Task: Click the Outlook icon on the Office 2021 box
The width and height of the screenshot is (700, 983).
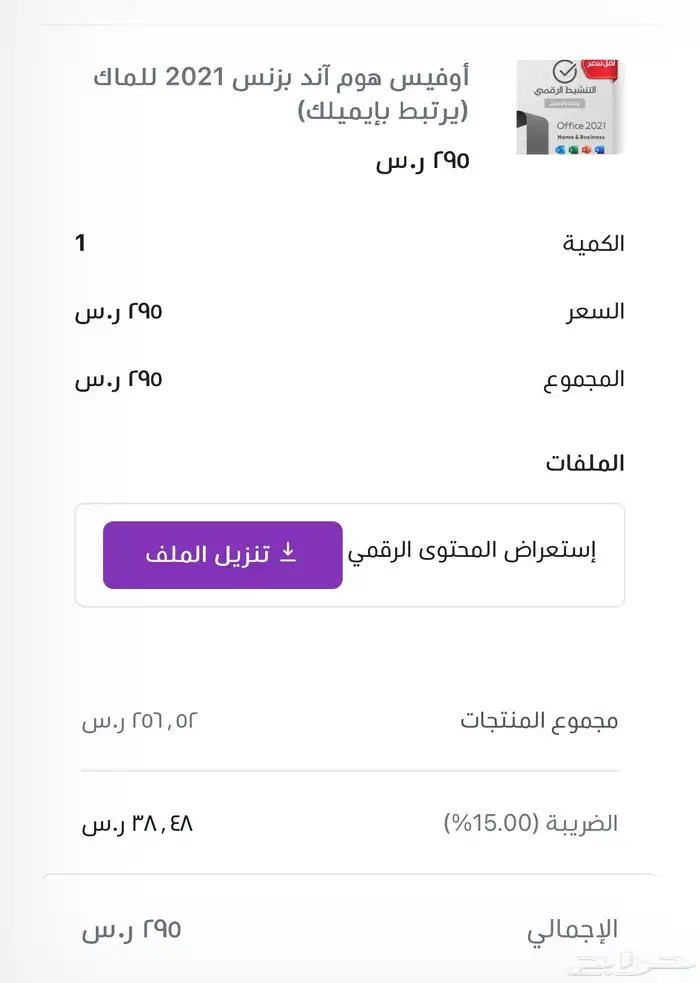Action: tap(597, 149)
